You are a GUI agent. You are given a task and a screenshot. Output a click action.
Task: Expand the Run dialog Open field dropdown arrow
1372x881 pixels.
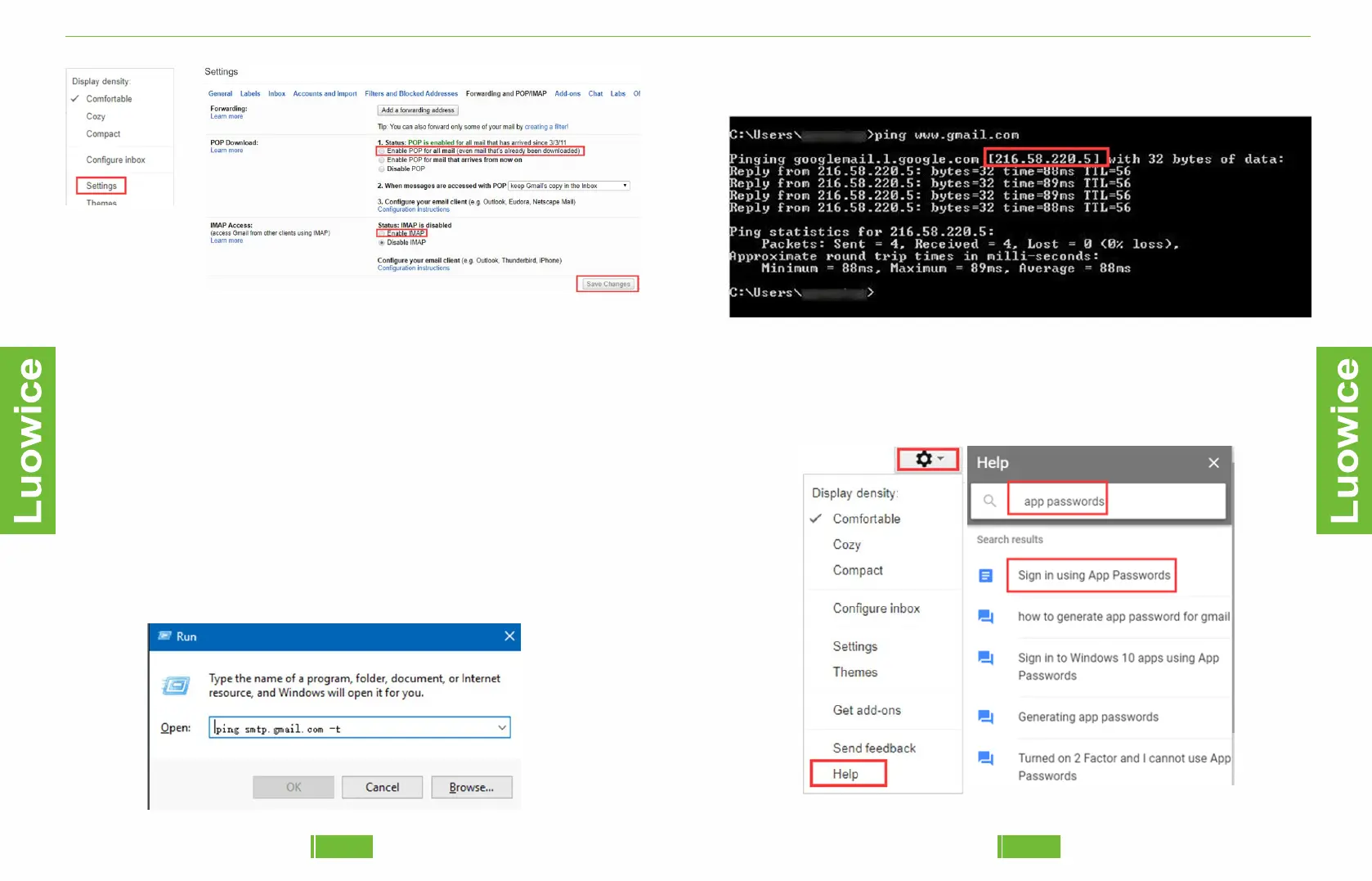pos(501,728)
